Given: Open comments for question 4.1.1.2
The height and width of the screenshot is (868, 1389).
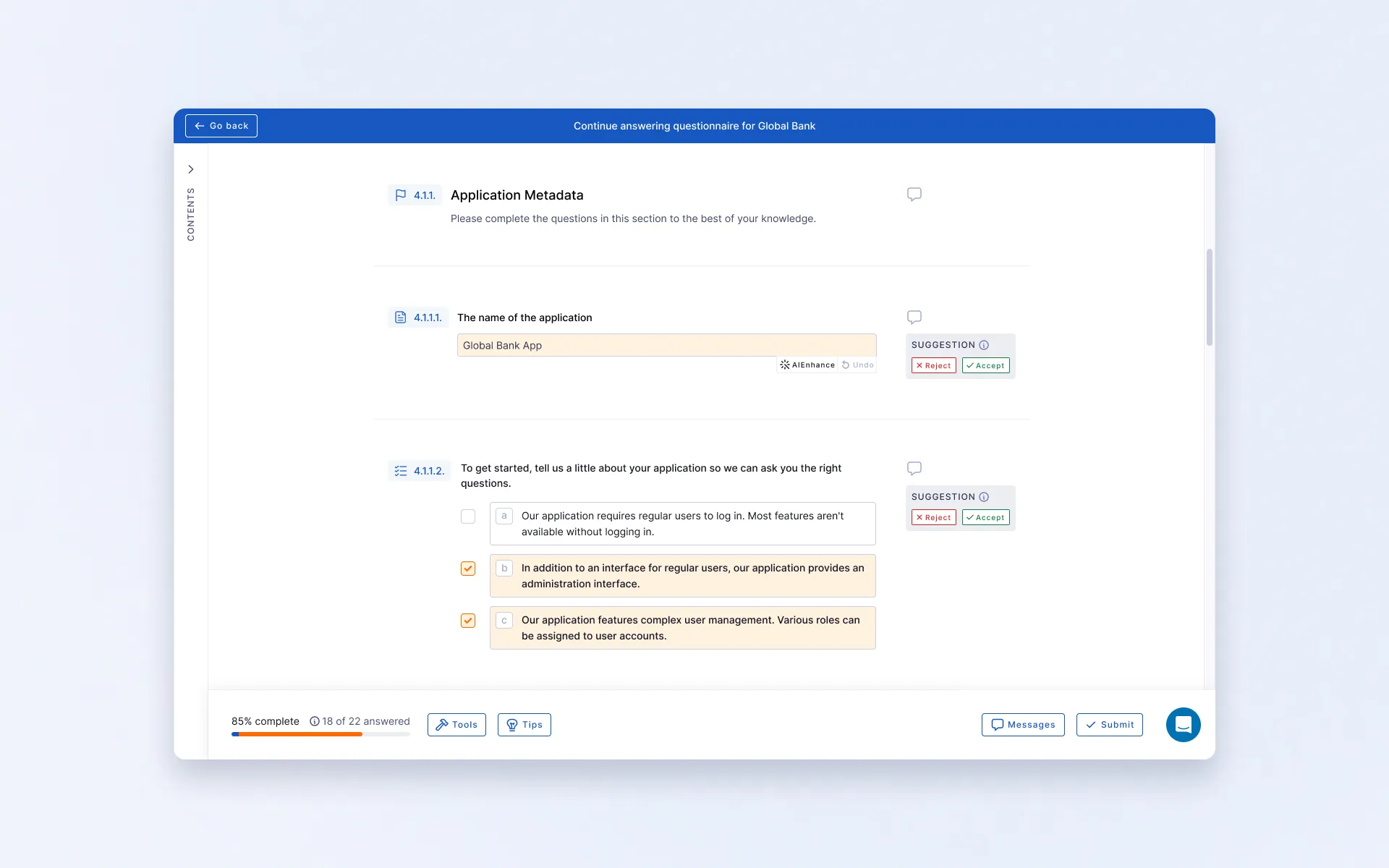Looking at the screenshot, I should pos(914,469).
